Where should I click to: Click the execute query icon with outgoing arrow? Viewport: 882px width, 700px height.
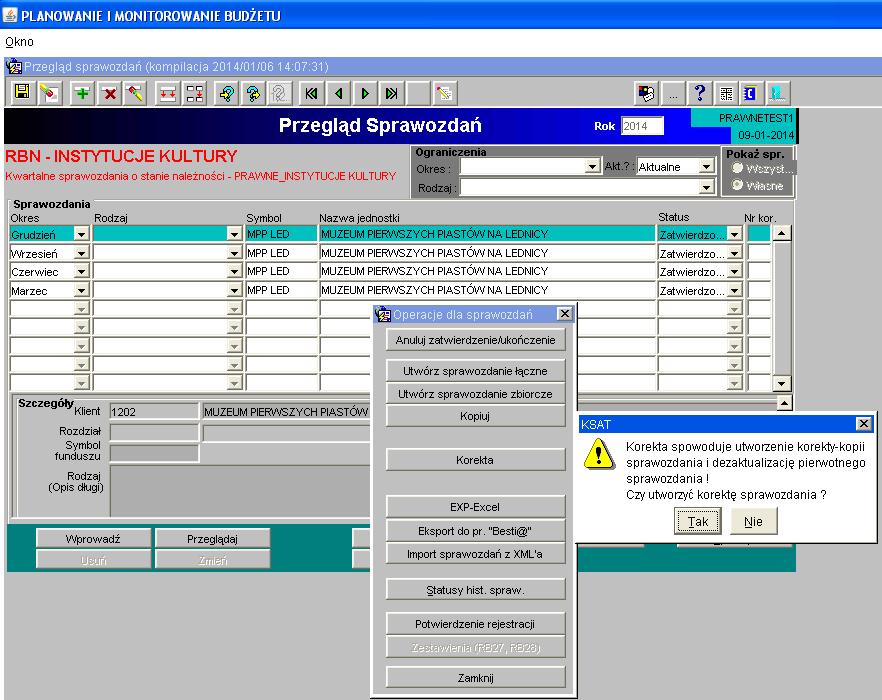click(x=253, y=92)
